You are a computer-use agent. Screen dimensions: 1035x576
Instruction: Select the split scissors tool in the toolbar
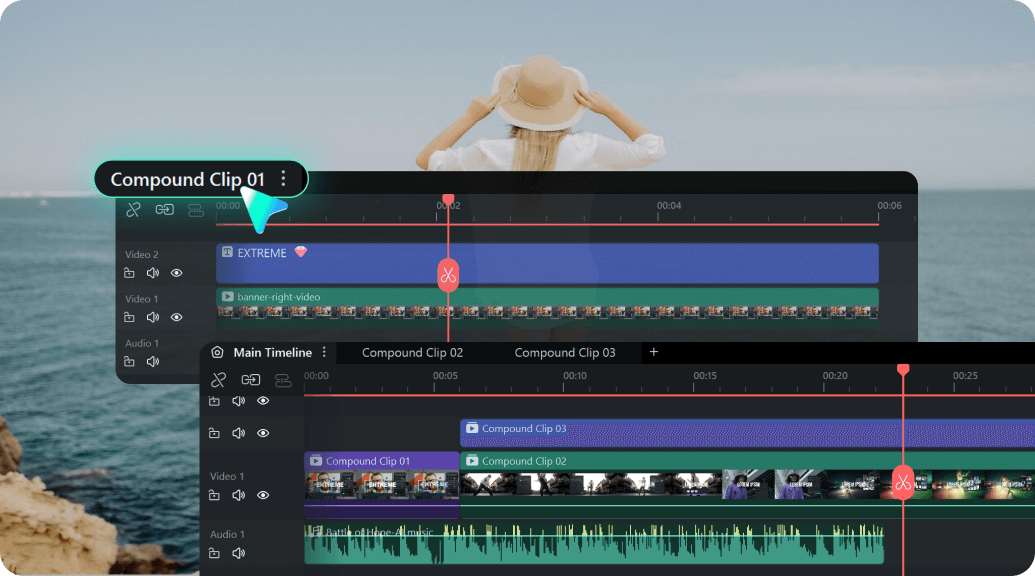[x=132, y=210]
